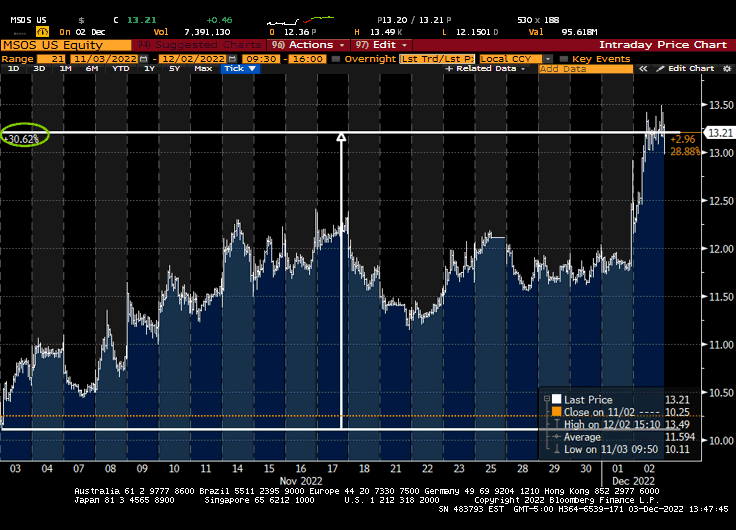Click the High marker icon in legend
Image resolution: width=736 pixels, height=530 pixels.
557,424
